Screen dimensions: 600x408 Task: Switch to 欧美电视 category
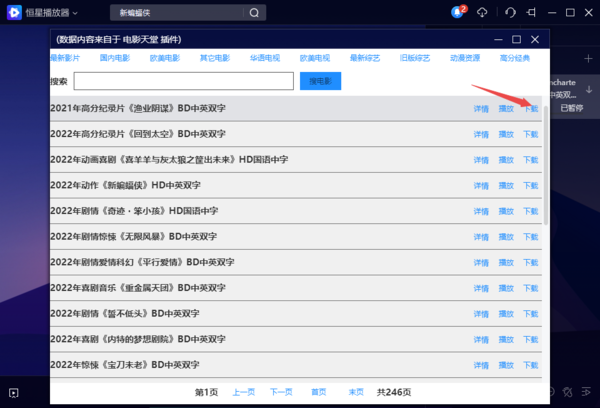[x=315, y=58]
